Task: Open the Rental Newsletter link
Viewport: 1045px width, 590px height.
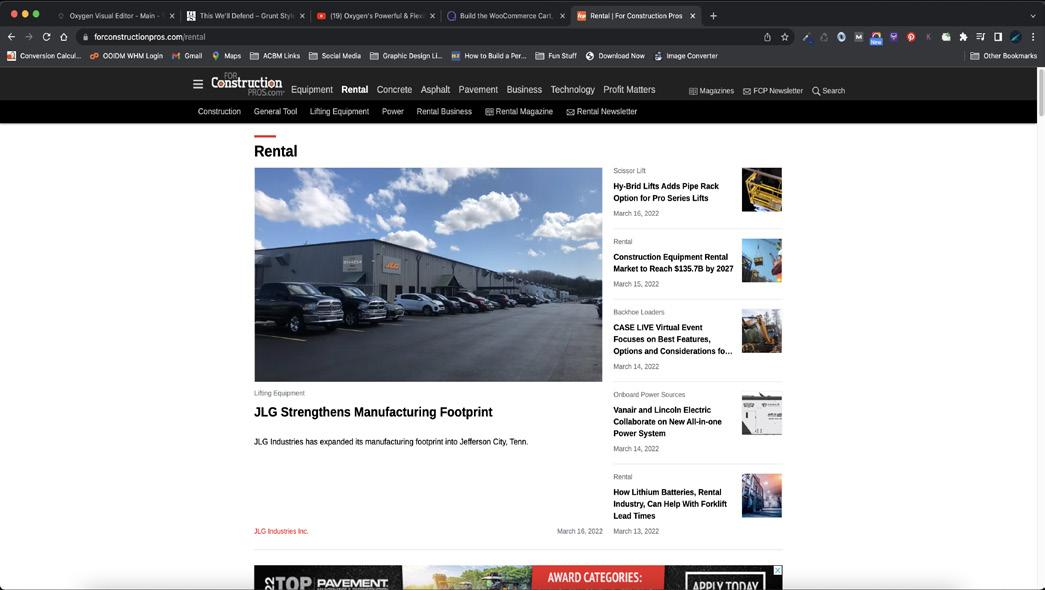Action: click(x=602, y=111)
